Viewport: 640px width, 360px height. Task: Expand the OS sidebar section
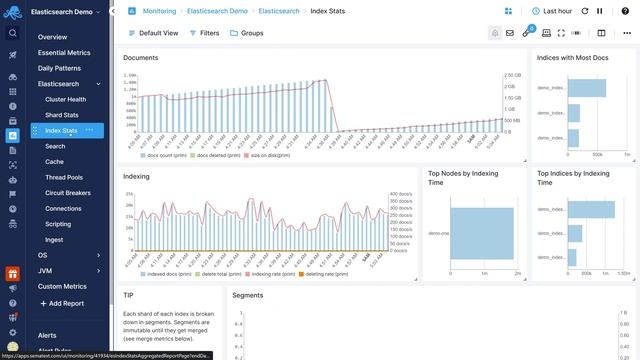[98, 255]
